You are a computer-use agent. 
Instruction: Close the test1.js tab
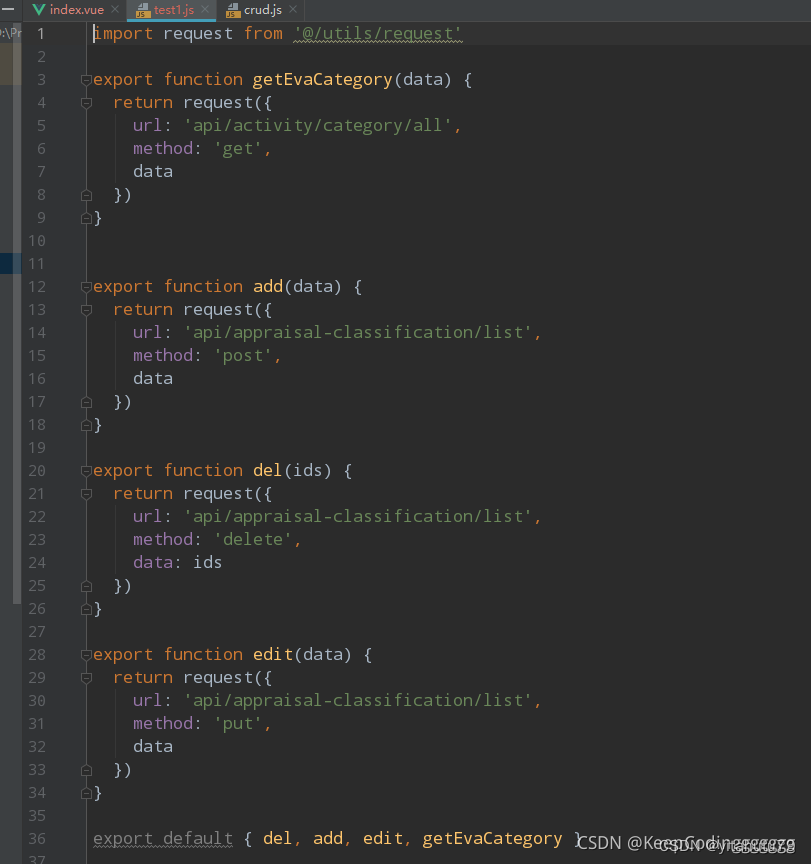coord(204,9)
